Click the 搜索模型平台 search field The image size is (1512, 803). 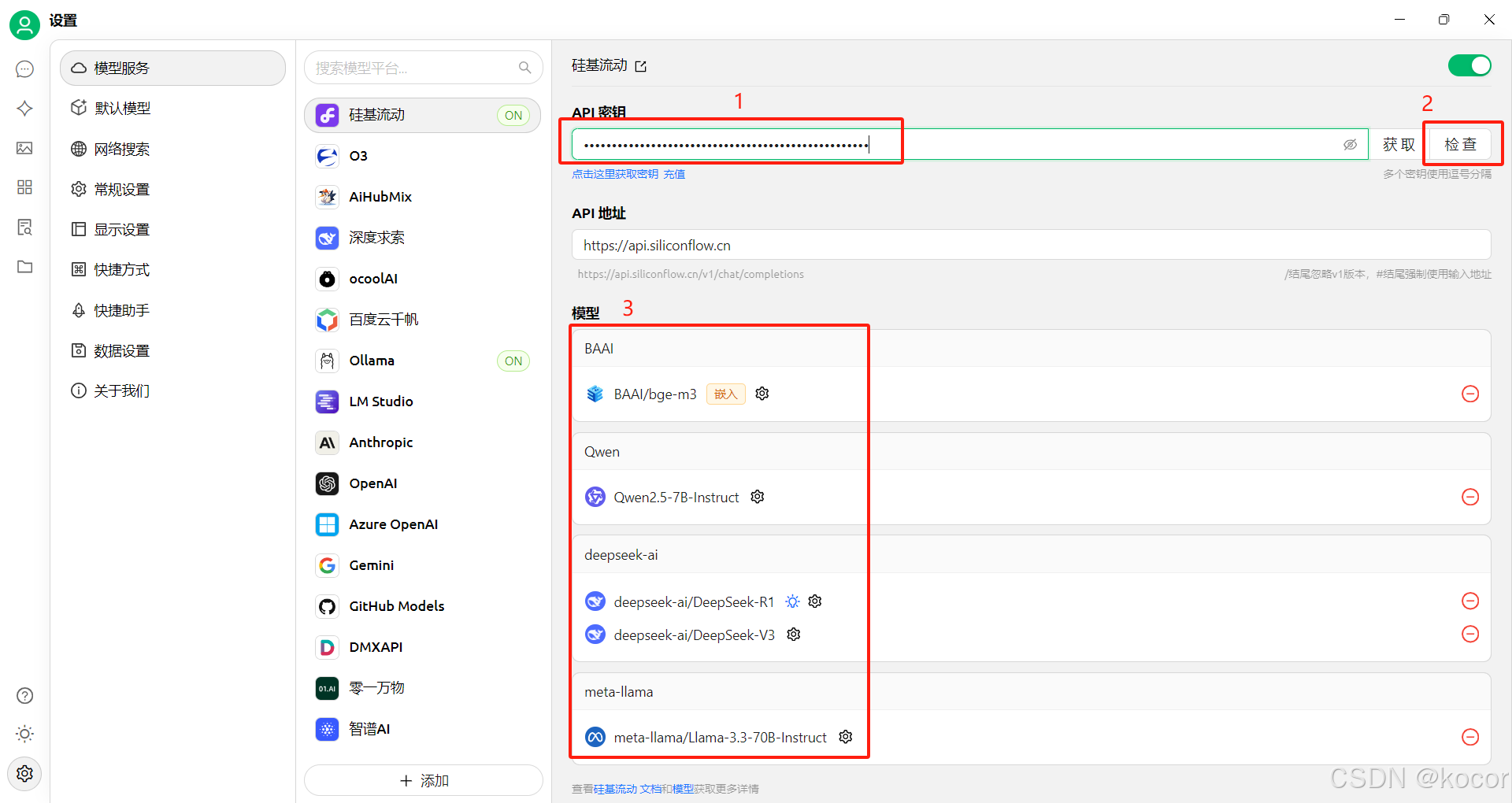click(424, 68)
